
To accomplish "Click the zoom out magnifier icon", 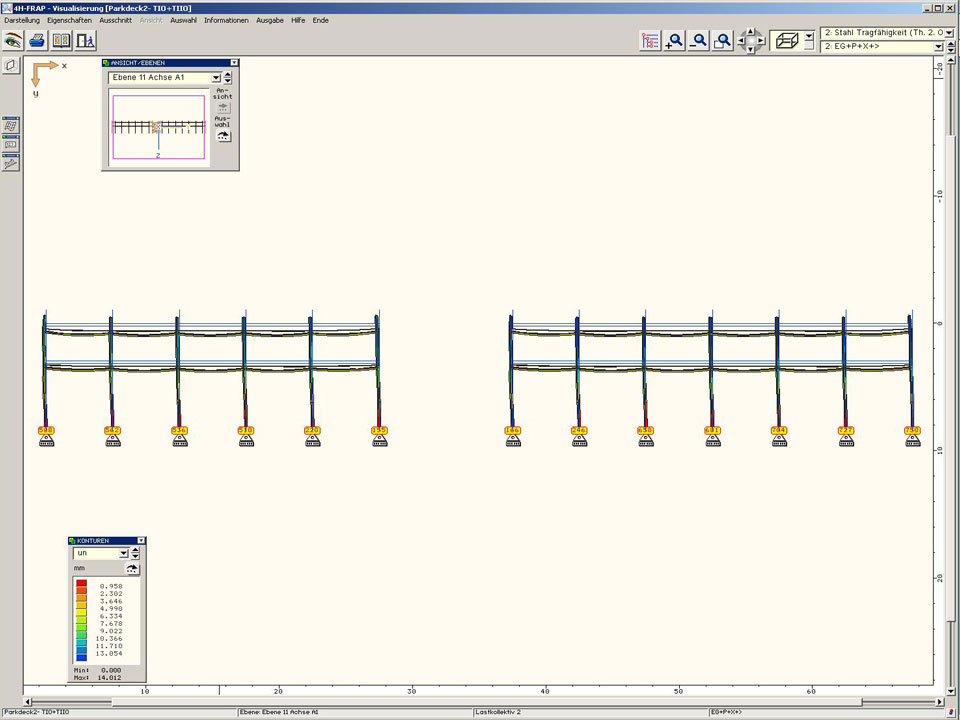I will [x=699, y=41].
